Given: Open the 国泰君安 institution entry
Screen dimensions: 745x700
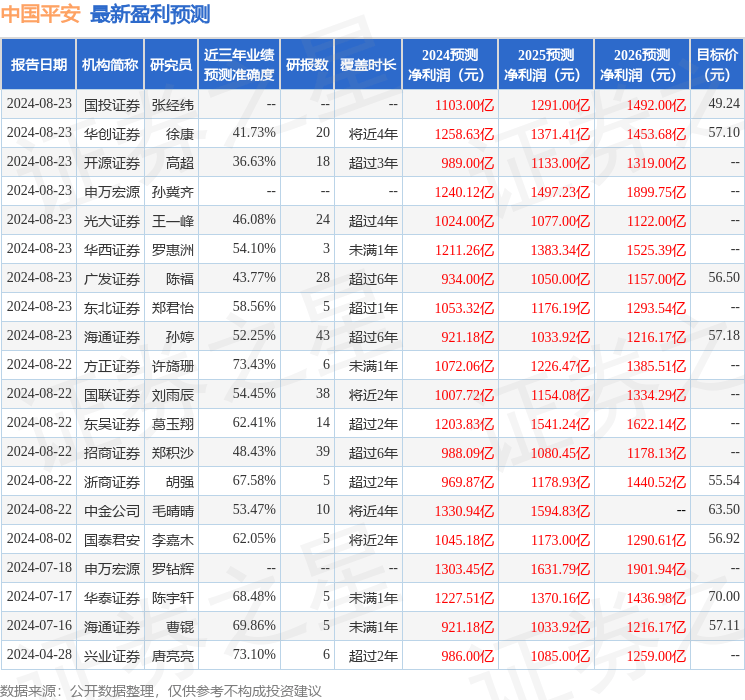Looking at the screenshot, I should click(x=112, y=539).
